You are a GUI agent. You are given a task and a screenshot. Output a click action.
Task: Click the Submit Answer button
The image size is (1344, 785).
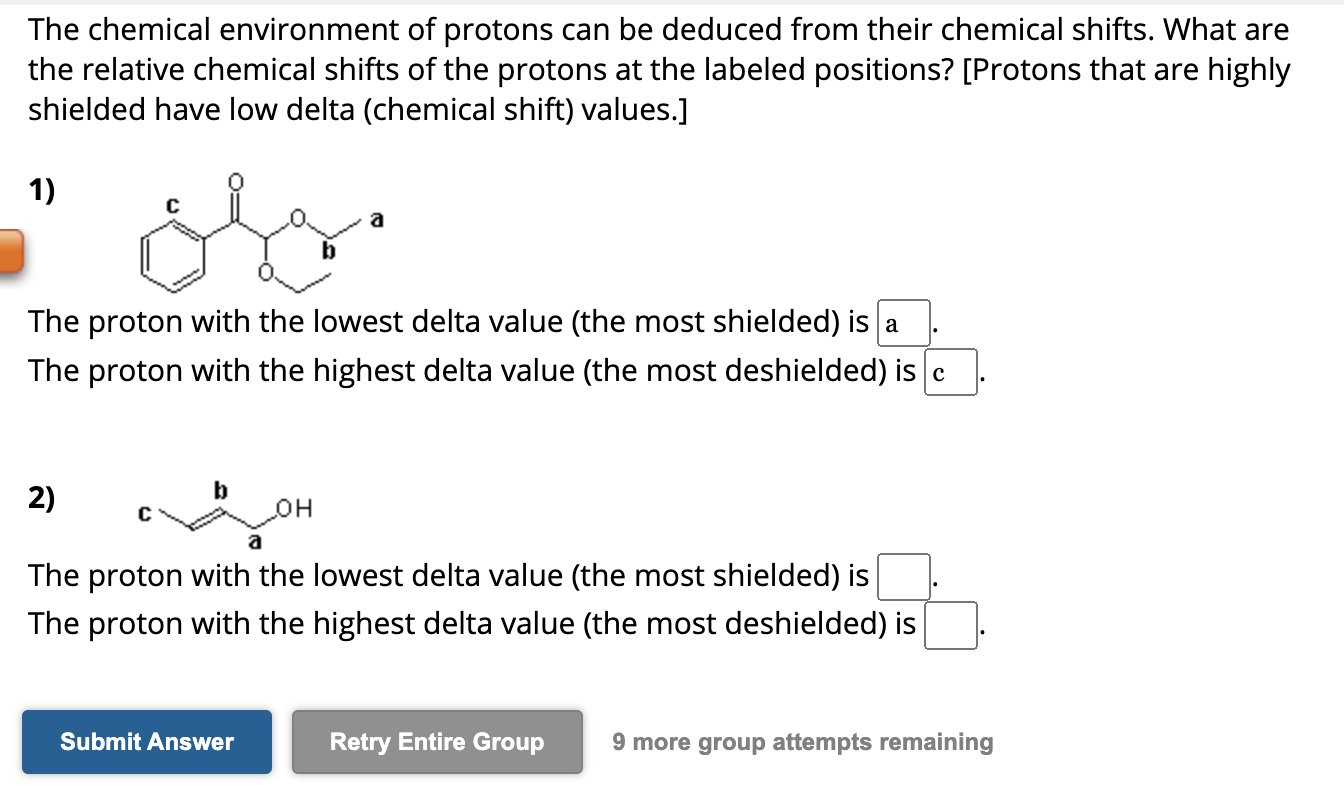point(146,742)
